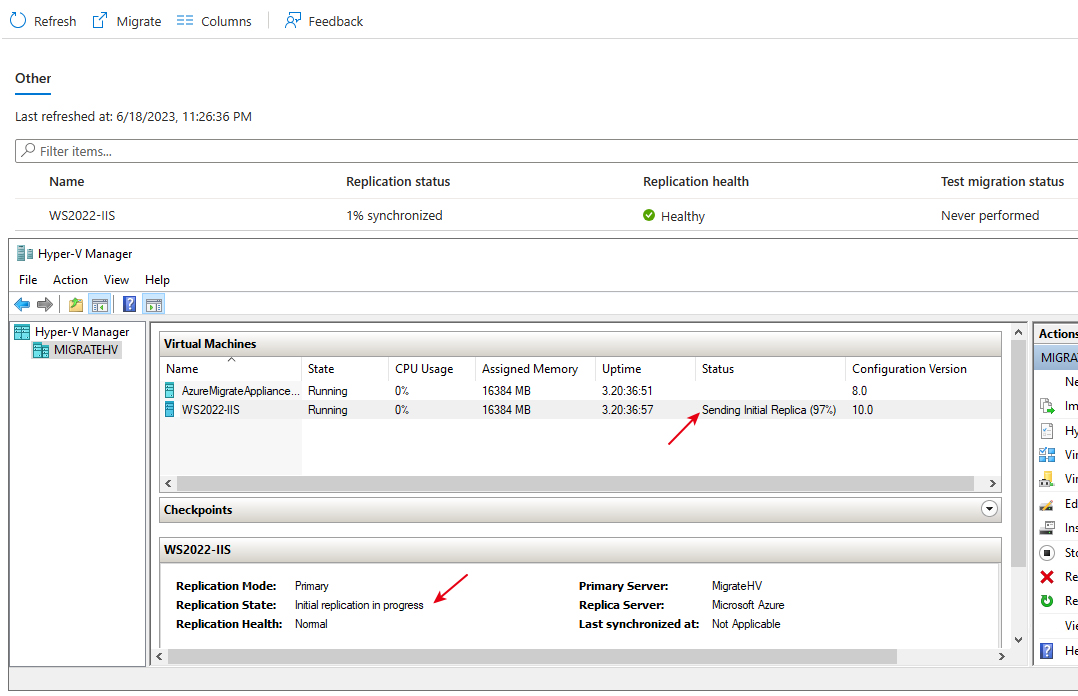Focus the Filter items search field

click(x=547, y=151)
